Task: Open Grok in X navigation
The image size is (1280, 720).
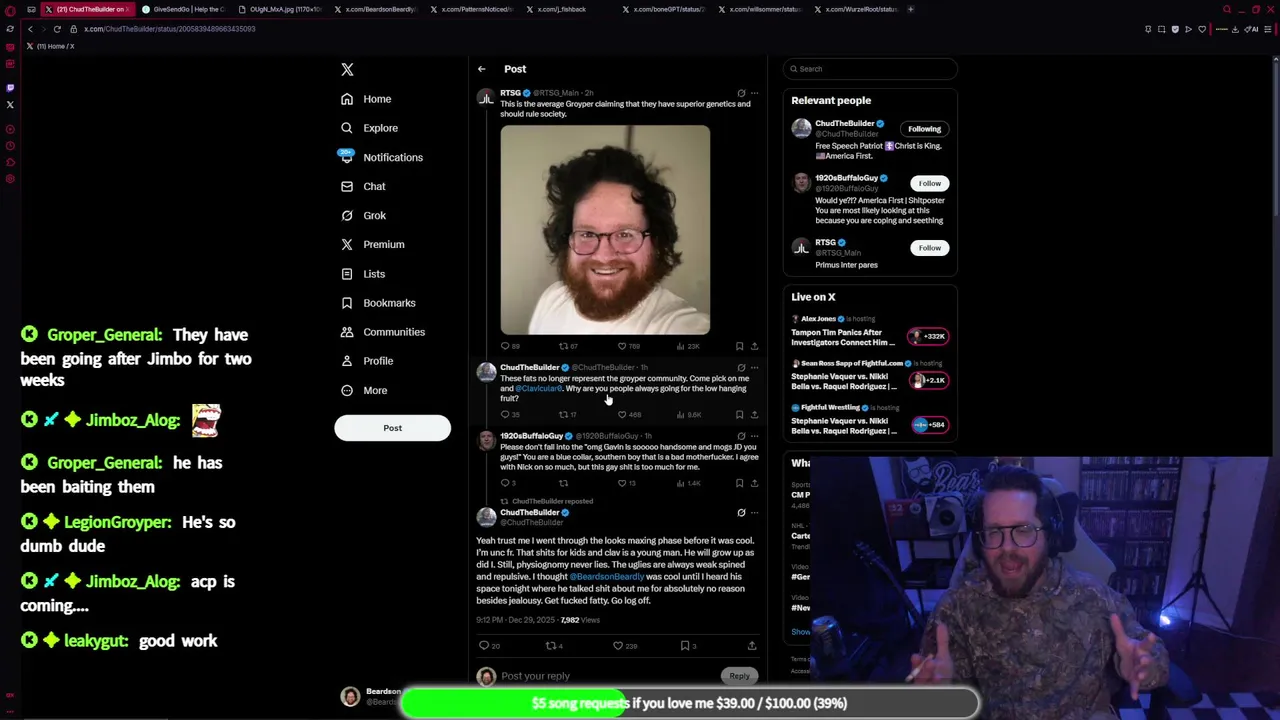Action: pos(363,215)
